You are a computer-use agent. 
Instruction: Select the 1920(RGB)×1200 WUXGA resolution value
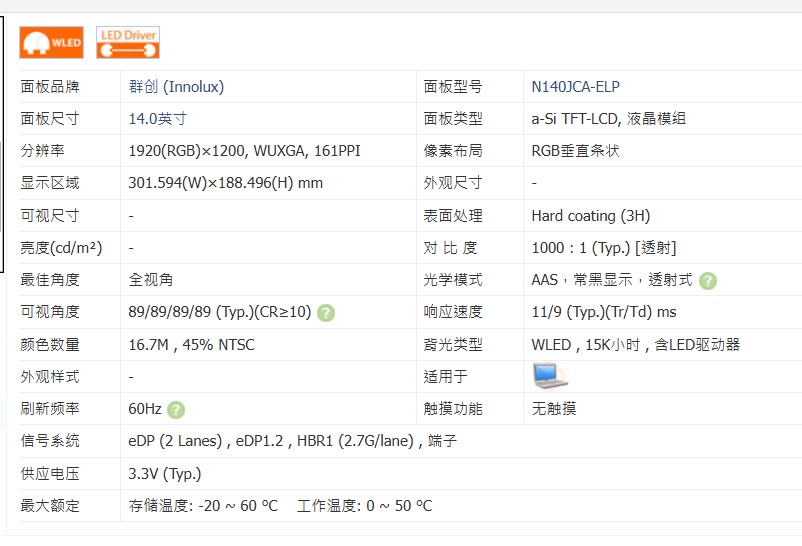point(244,151)
